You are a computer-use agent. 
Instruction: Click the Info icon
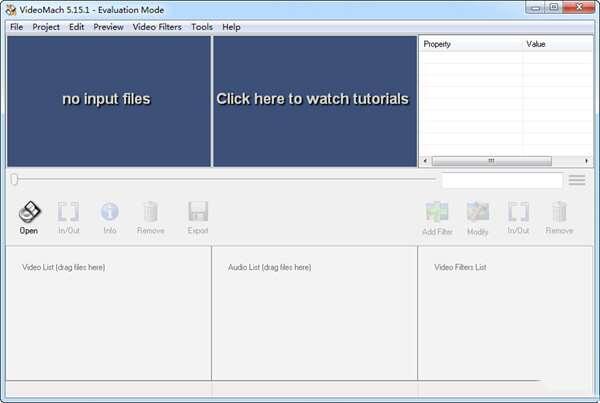(x=109, y=212)
